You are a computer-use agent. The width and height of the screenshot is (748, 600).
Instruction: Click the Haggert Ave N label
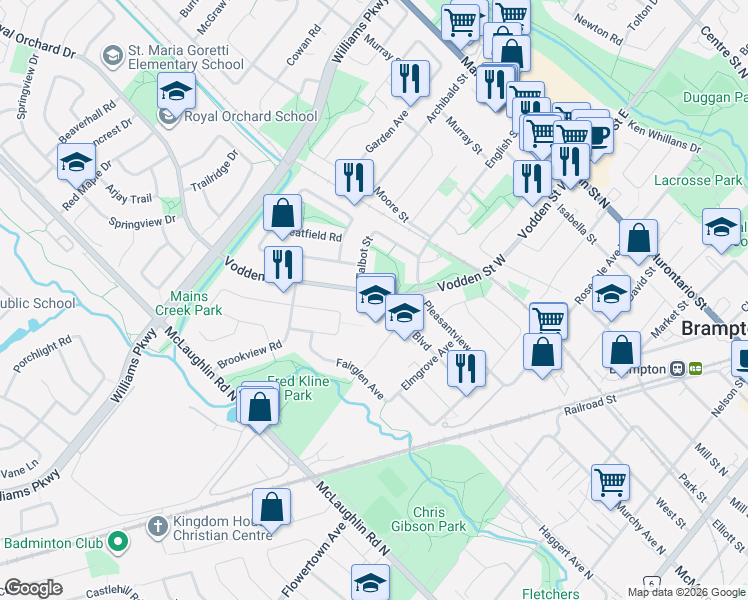[566, 552]
